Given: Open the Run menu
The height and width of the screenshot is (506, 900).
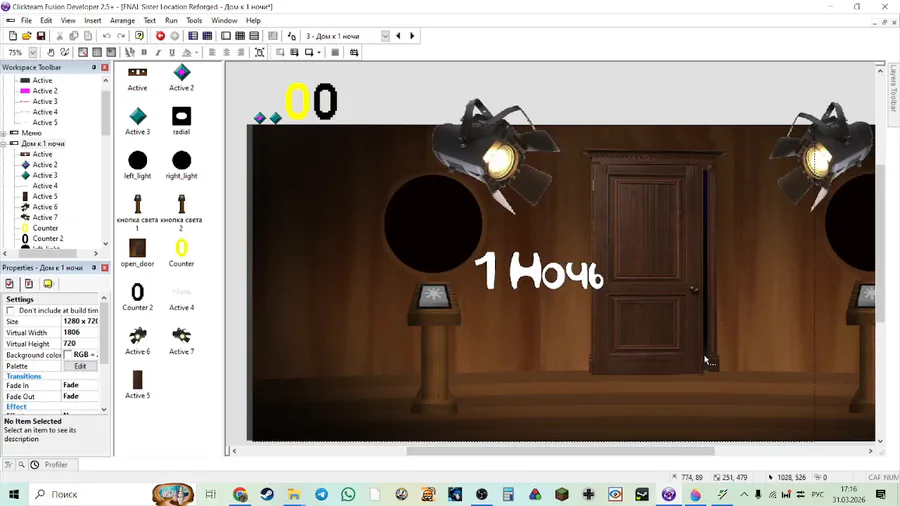Looking at the screenshot, I should [x=171, y=20].
